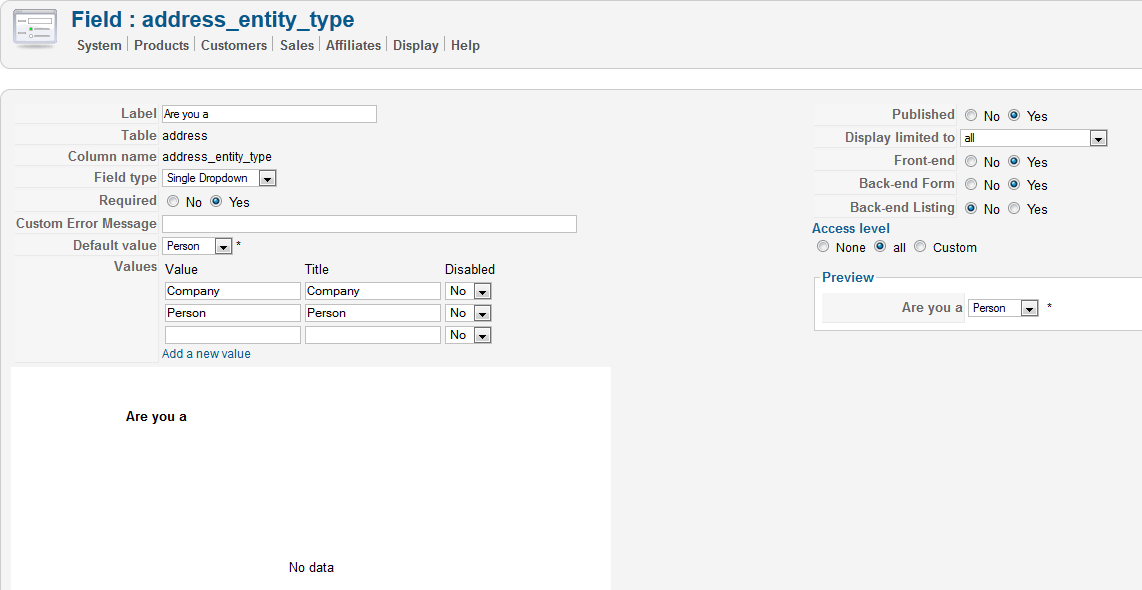Open Disabled dropdown for Company row
The image size is (1142, 590).
pyautogui.click(x=482, y=292)
